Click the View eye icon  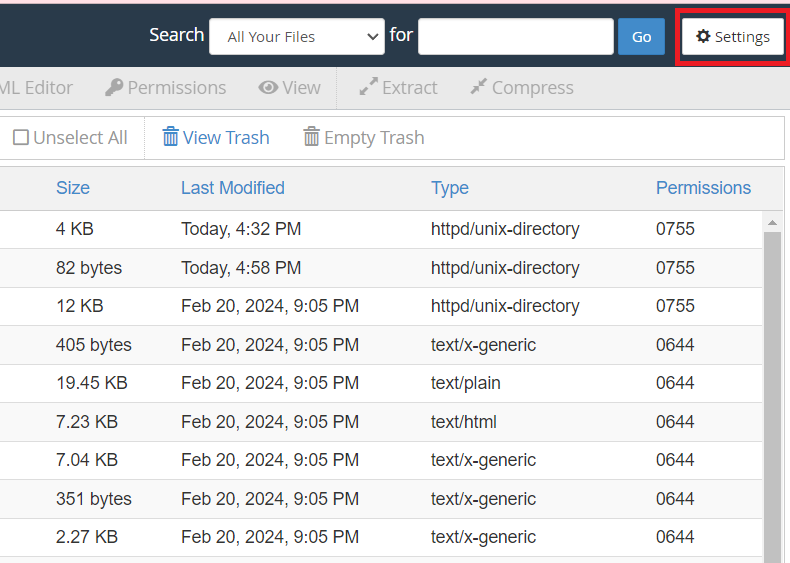pyautogui.click(x=268, y=88)
